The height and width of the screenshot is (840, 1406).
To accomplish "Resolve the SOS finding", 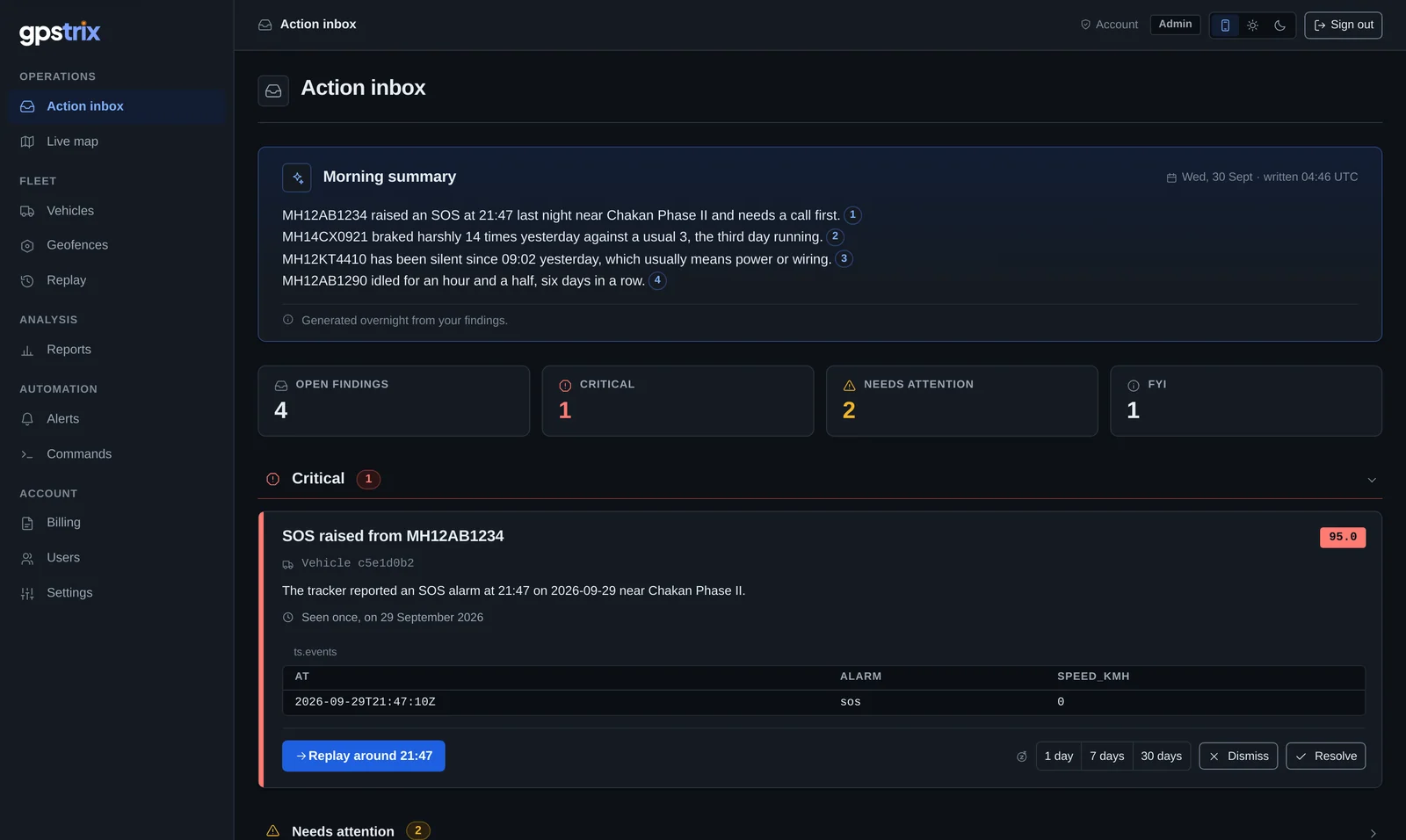I will 1326,757.
